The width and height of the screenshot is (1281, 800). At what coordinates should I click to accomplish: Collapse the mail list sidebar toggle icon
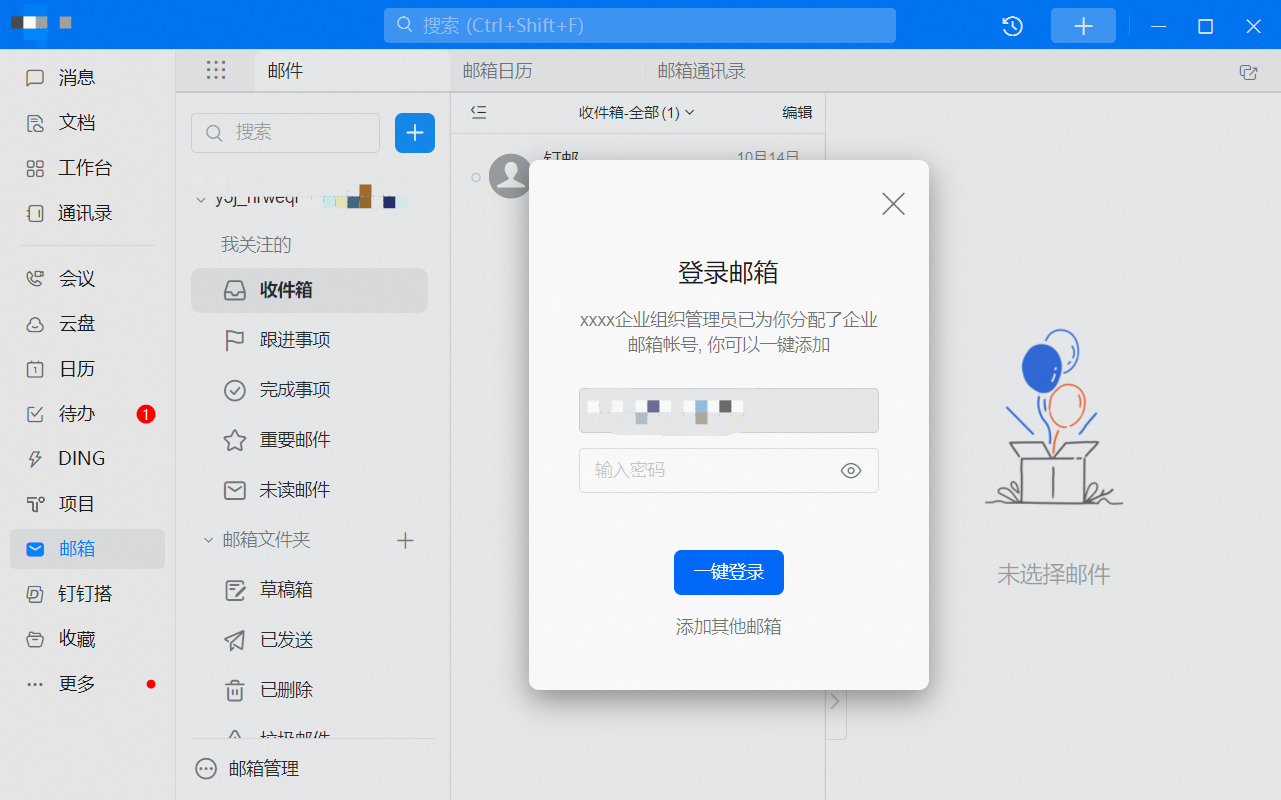tap(478, 112)
